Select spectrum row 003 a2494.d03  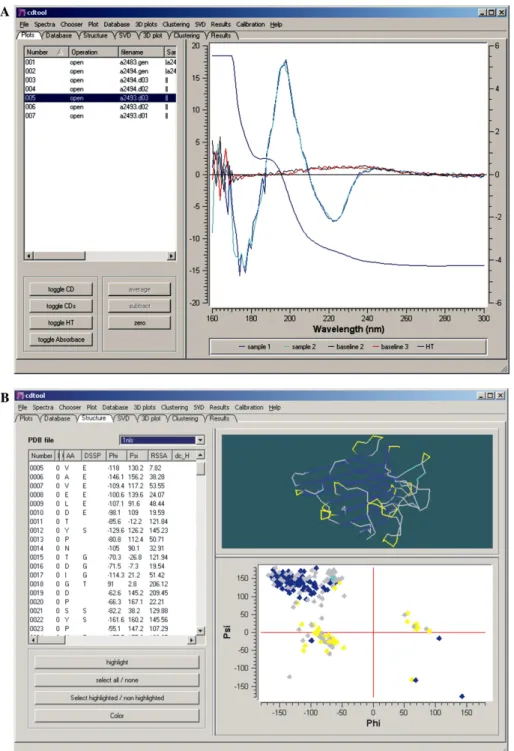tap(100, 80)
